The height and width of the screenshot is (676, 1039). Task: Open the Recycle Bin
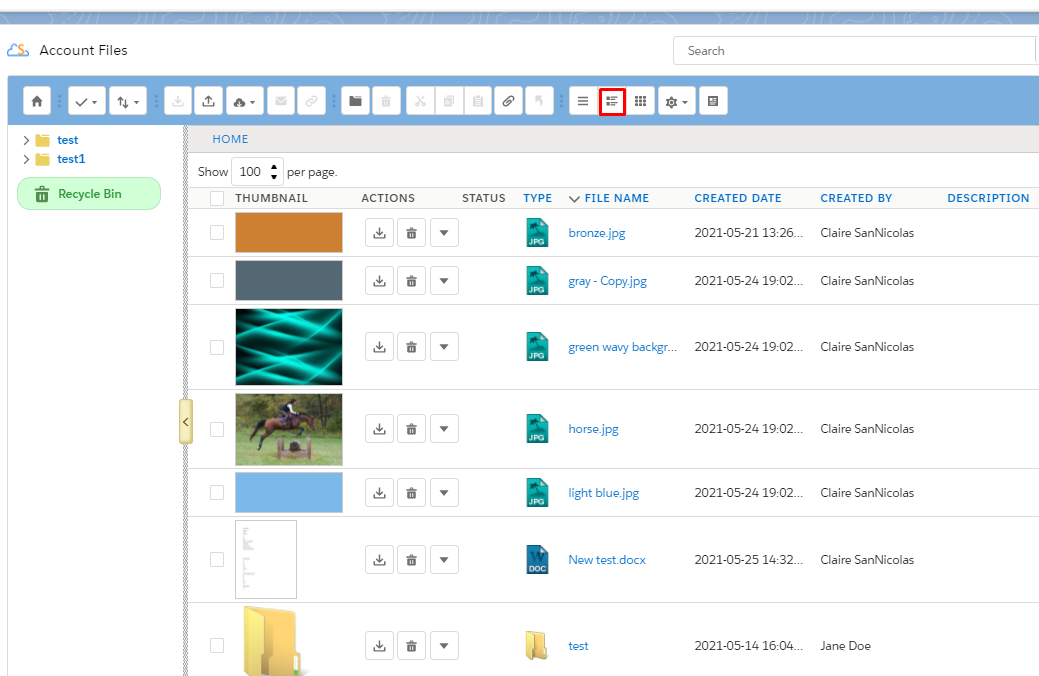coord(89,194)
